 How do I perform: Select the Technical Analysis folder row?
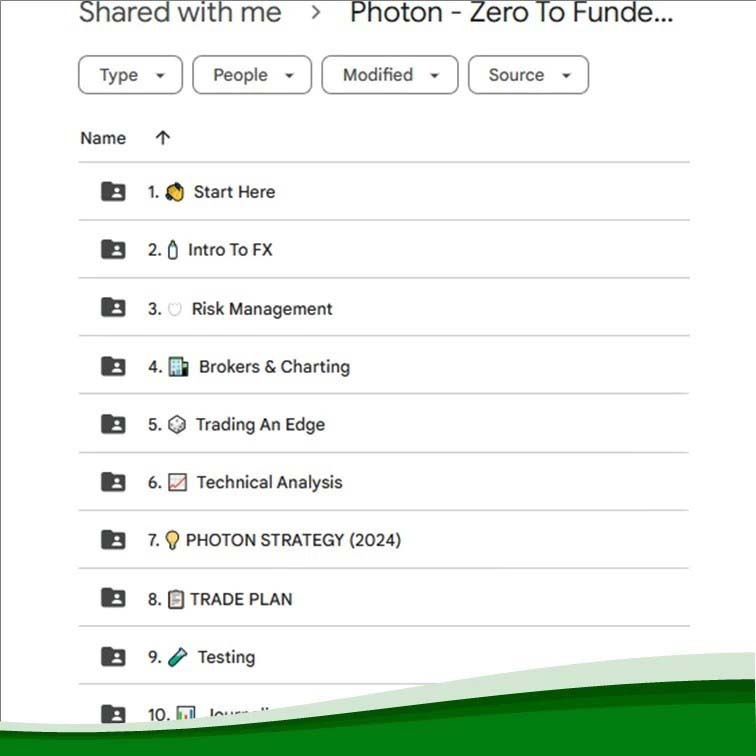point(384,482)
